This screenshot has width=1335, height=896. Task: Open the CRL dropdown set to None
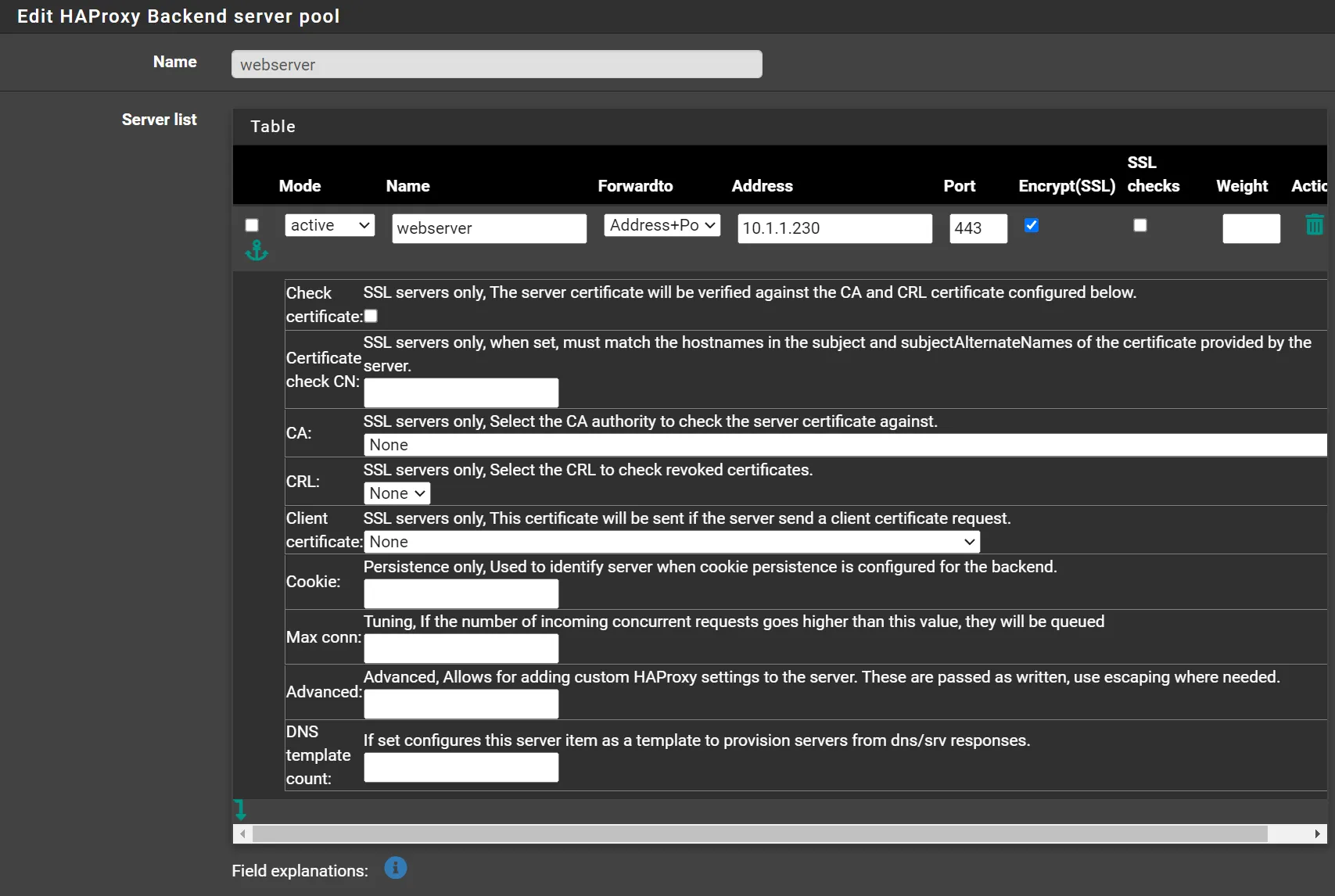click(x=397, y=493)
